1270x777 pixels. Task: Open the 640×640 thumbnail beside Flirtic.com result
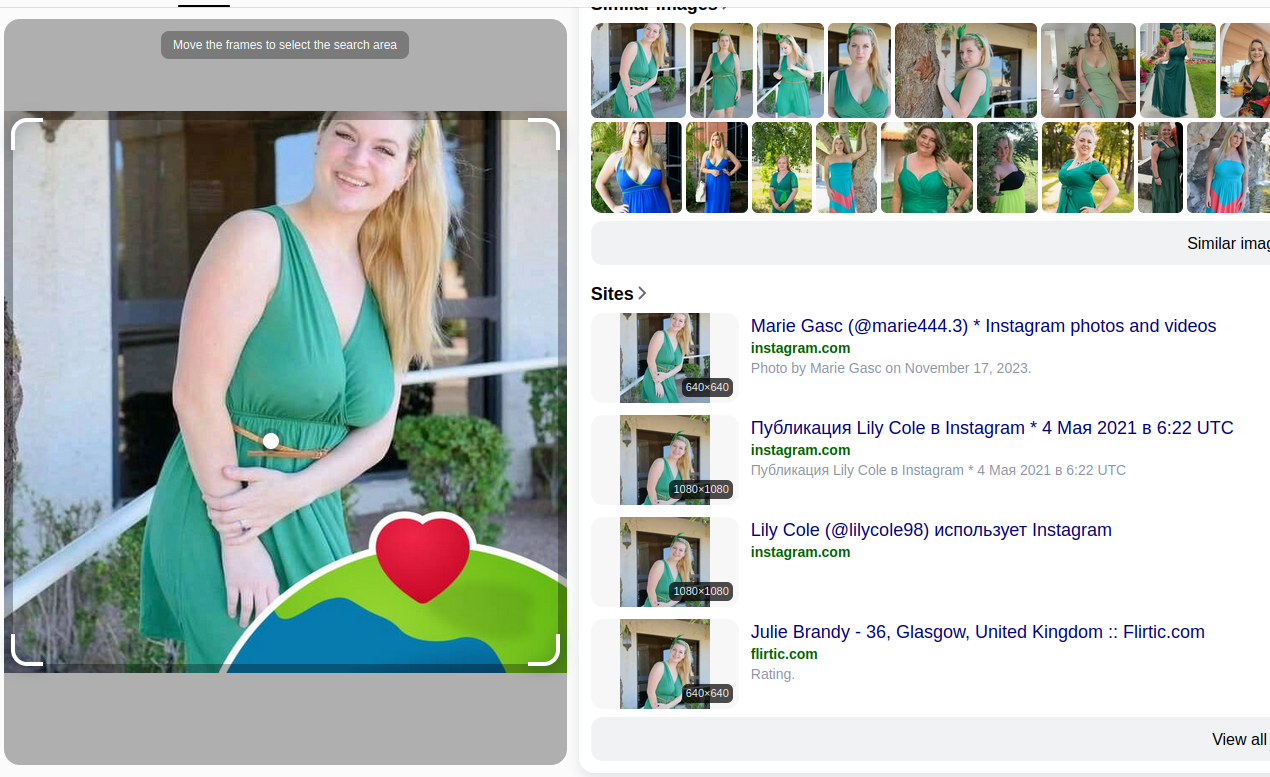coord(664,664)
